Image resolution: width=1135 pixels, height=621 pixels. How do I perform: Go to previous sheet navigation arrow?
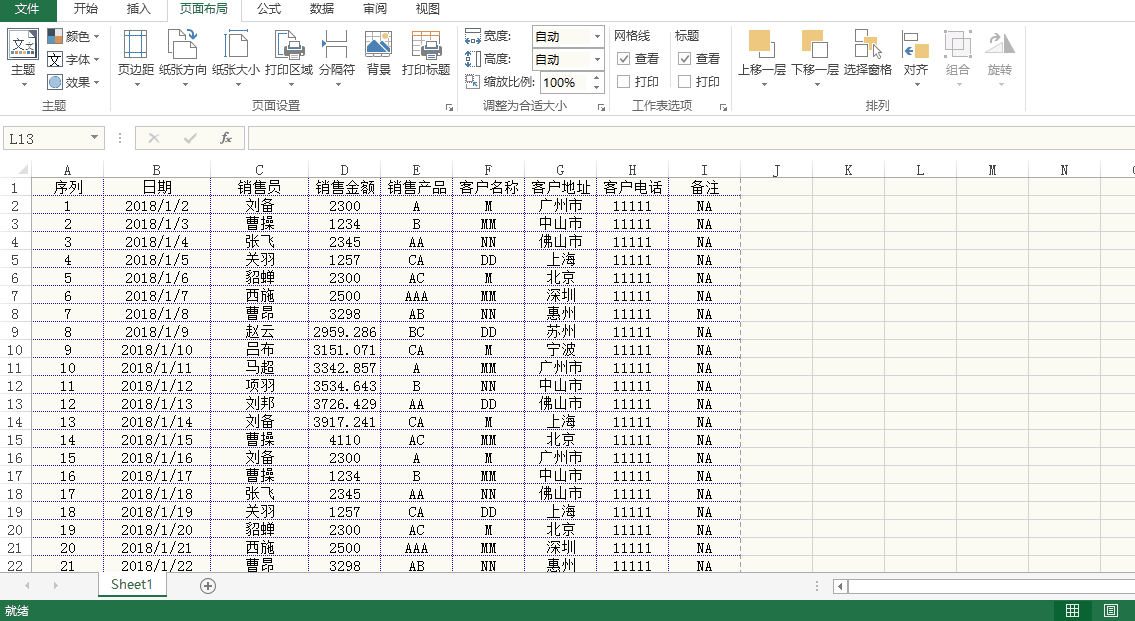tap(27, 586)
